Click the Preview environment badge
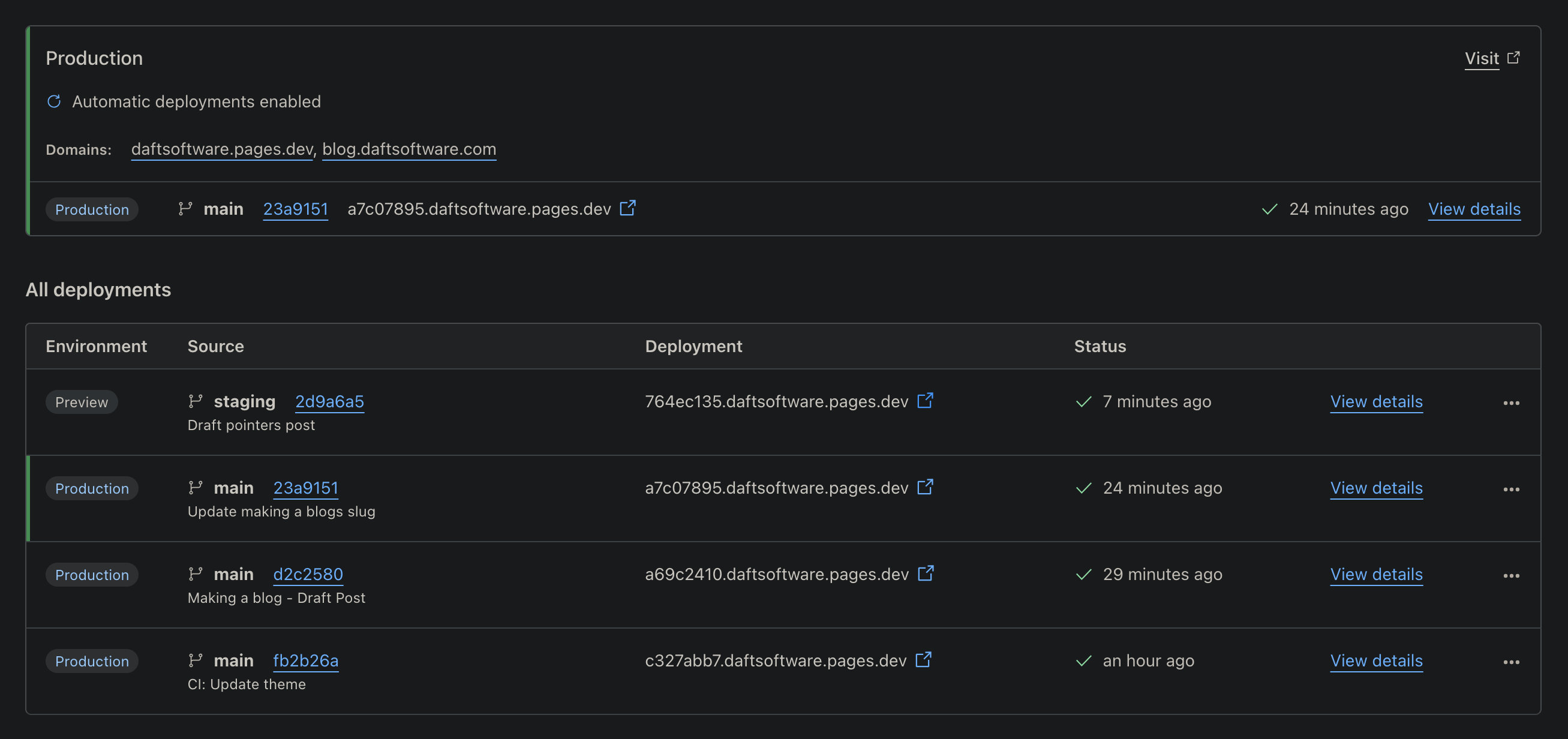 (82, 401)
